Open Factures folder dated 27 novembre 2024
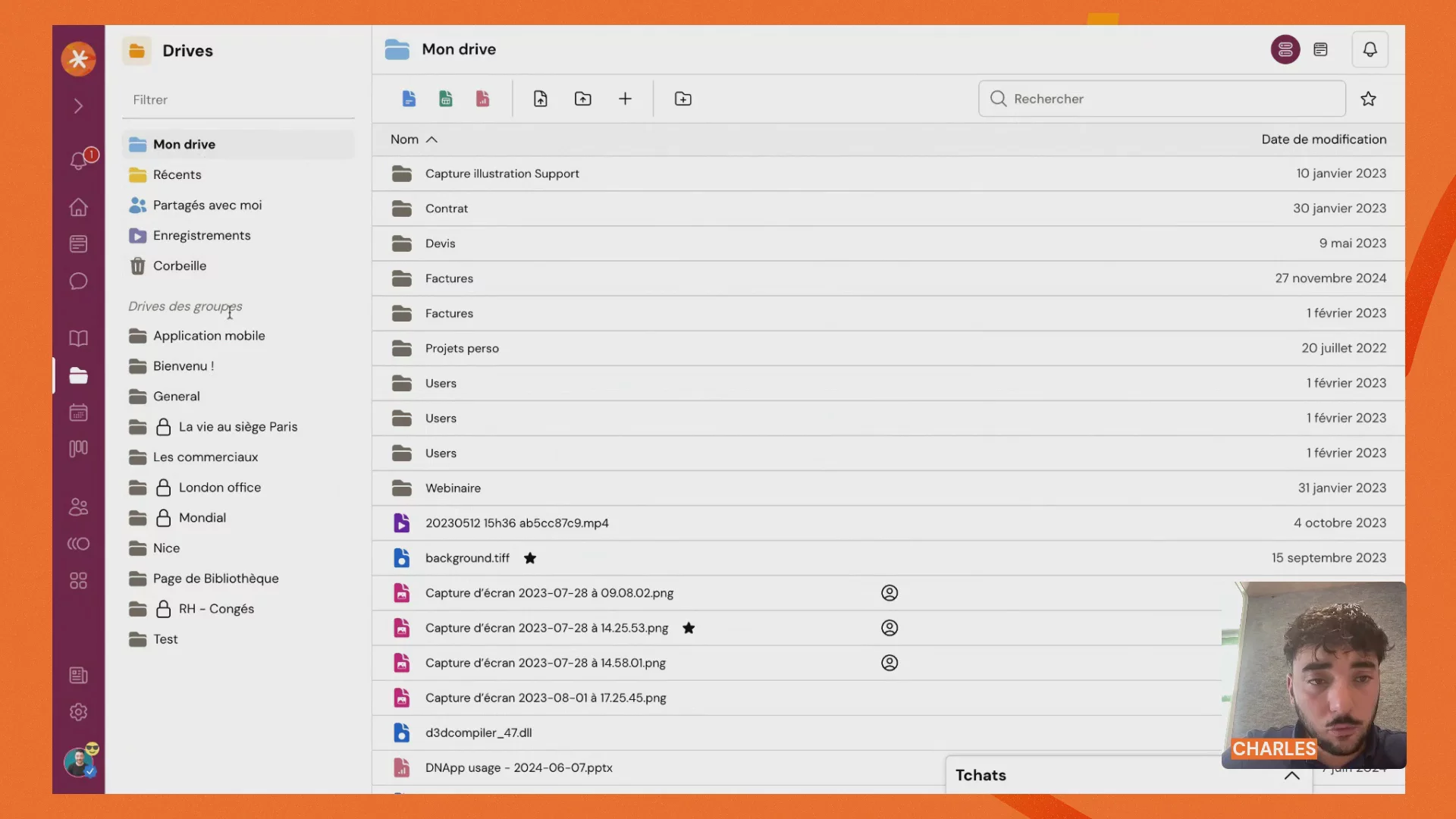Viewport: 1456px width, 819px height. point(888,278)
